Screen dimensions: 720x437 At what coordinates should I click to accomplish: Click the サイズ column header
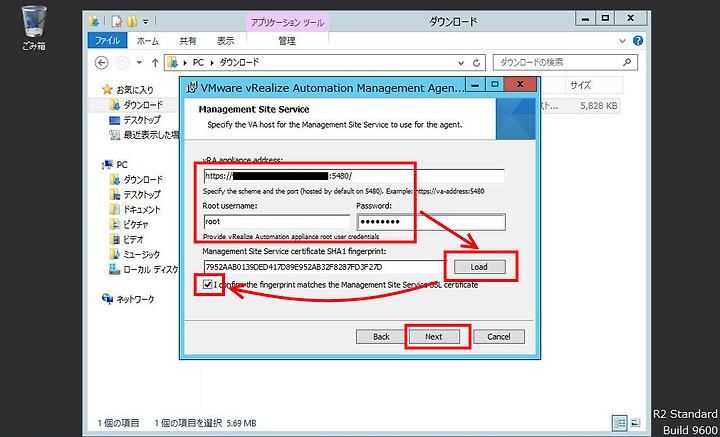(x=593, y=85)
